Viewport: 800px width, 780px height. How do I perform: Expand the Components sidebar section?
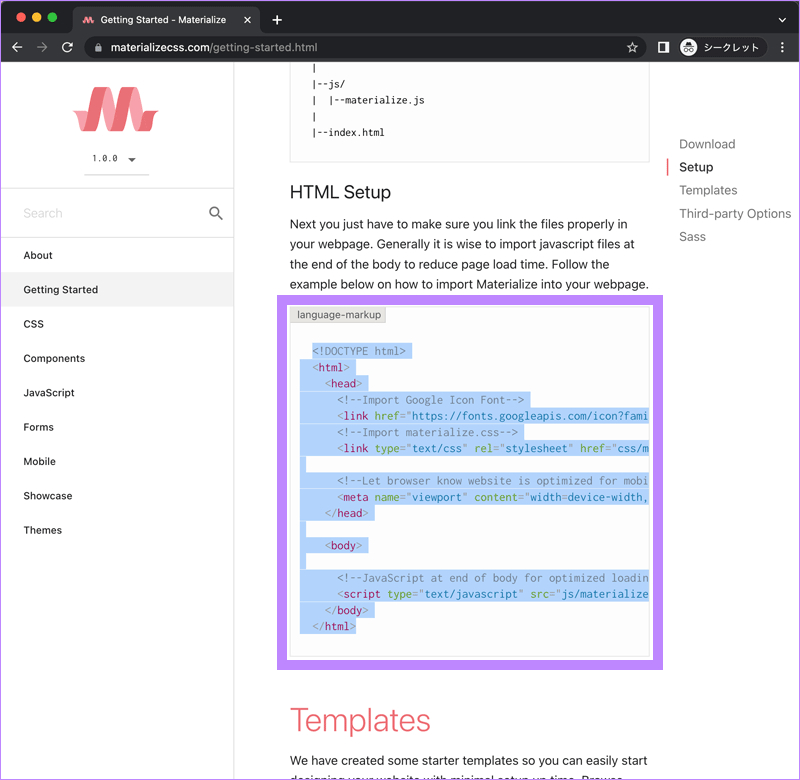54,358
